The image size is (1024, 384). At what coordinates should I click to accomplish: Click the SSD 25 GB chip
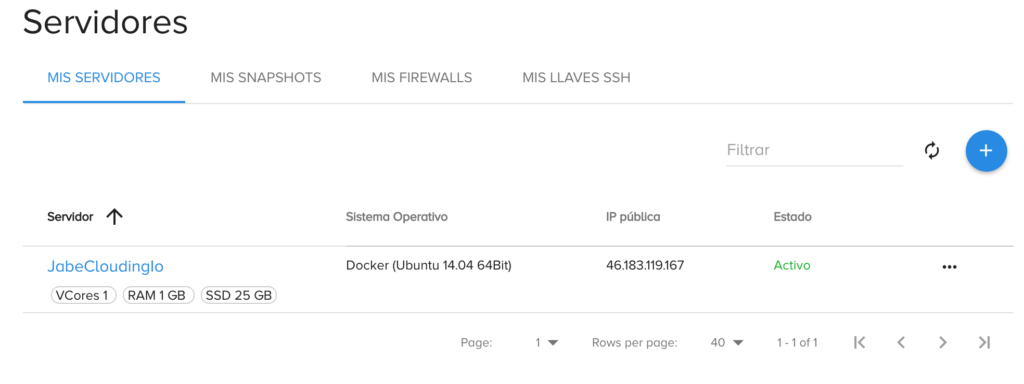pos(238,295)
